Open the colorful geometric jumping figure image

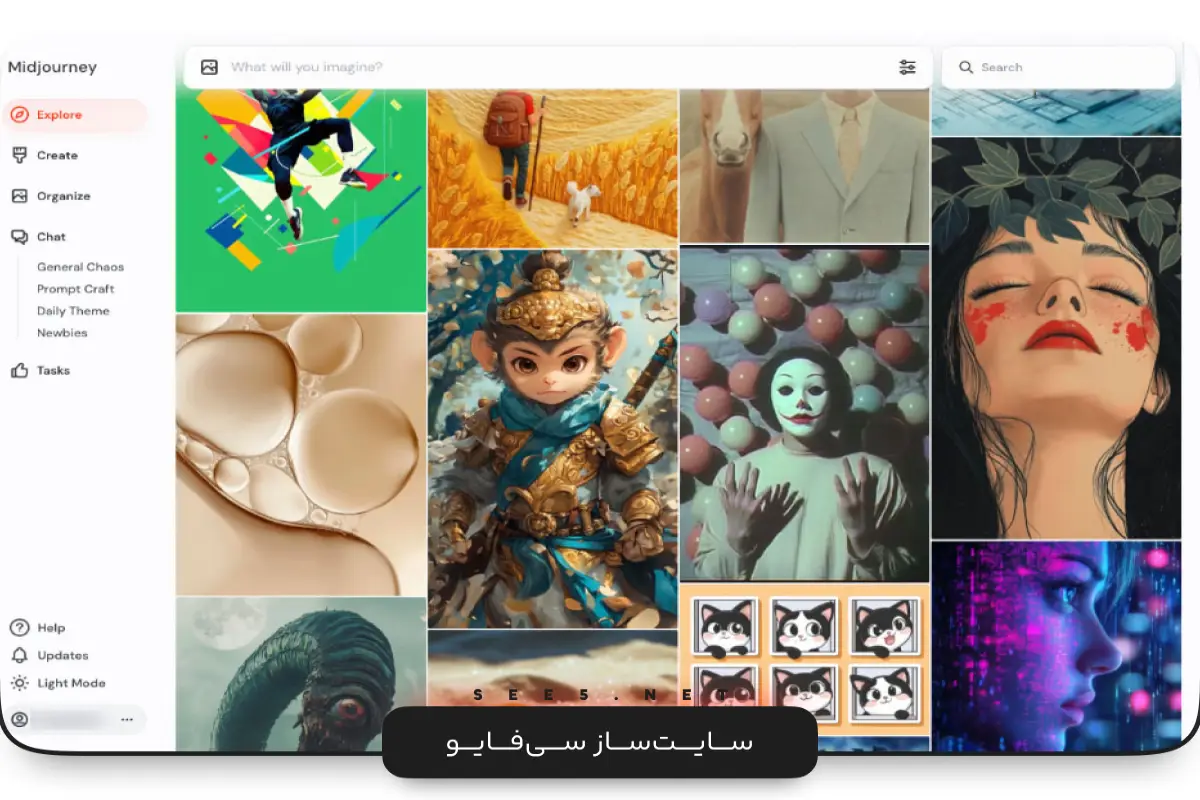301,200
